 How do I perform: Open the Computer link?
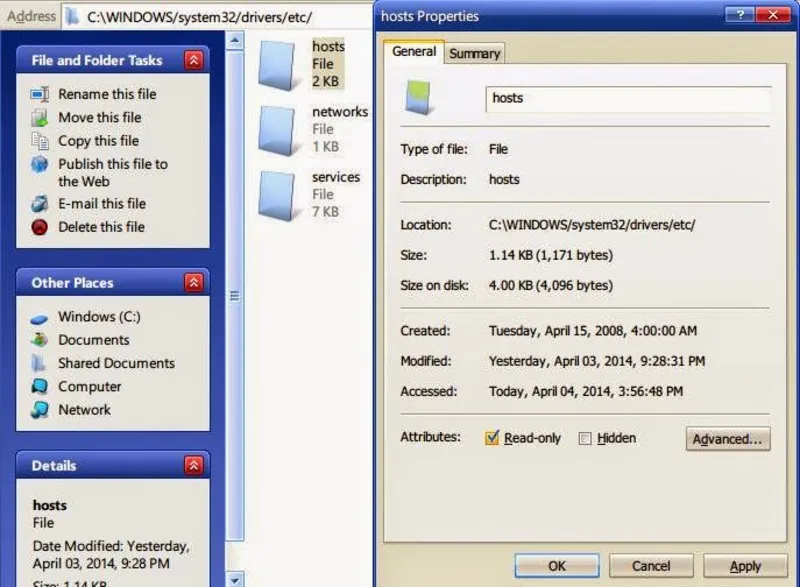(90, 387)
